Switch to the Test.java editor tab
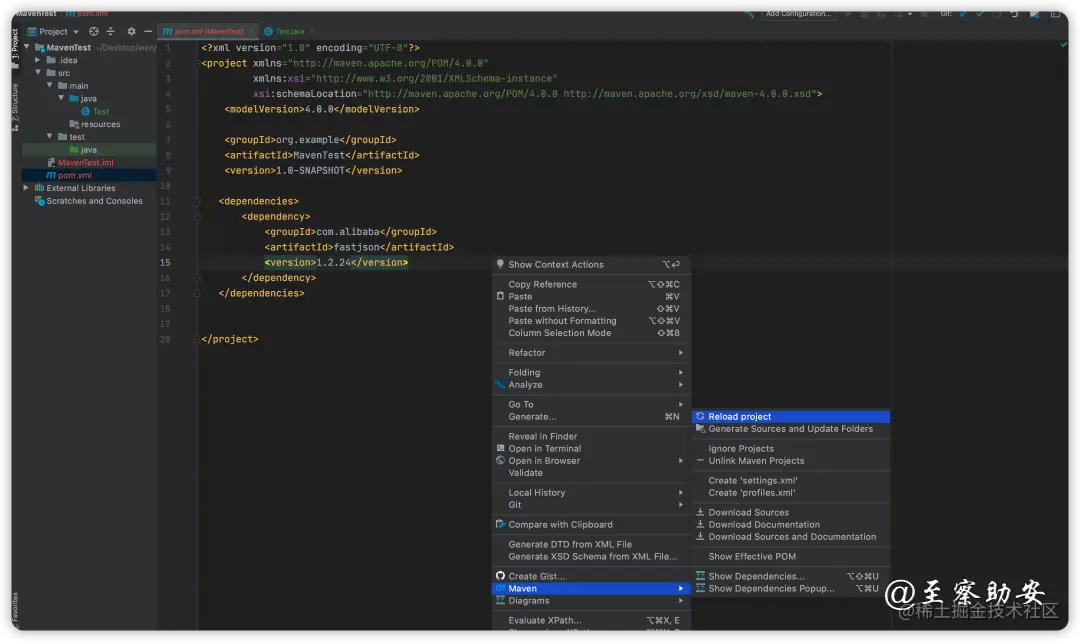The width and height of the screenshot is (1080, 642). tap(289, 32)
